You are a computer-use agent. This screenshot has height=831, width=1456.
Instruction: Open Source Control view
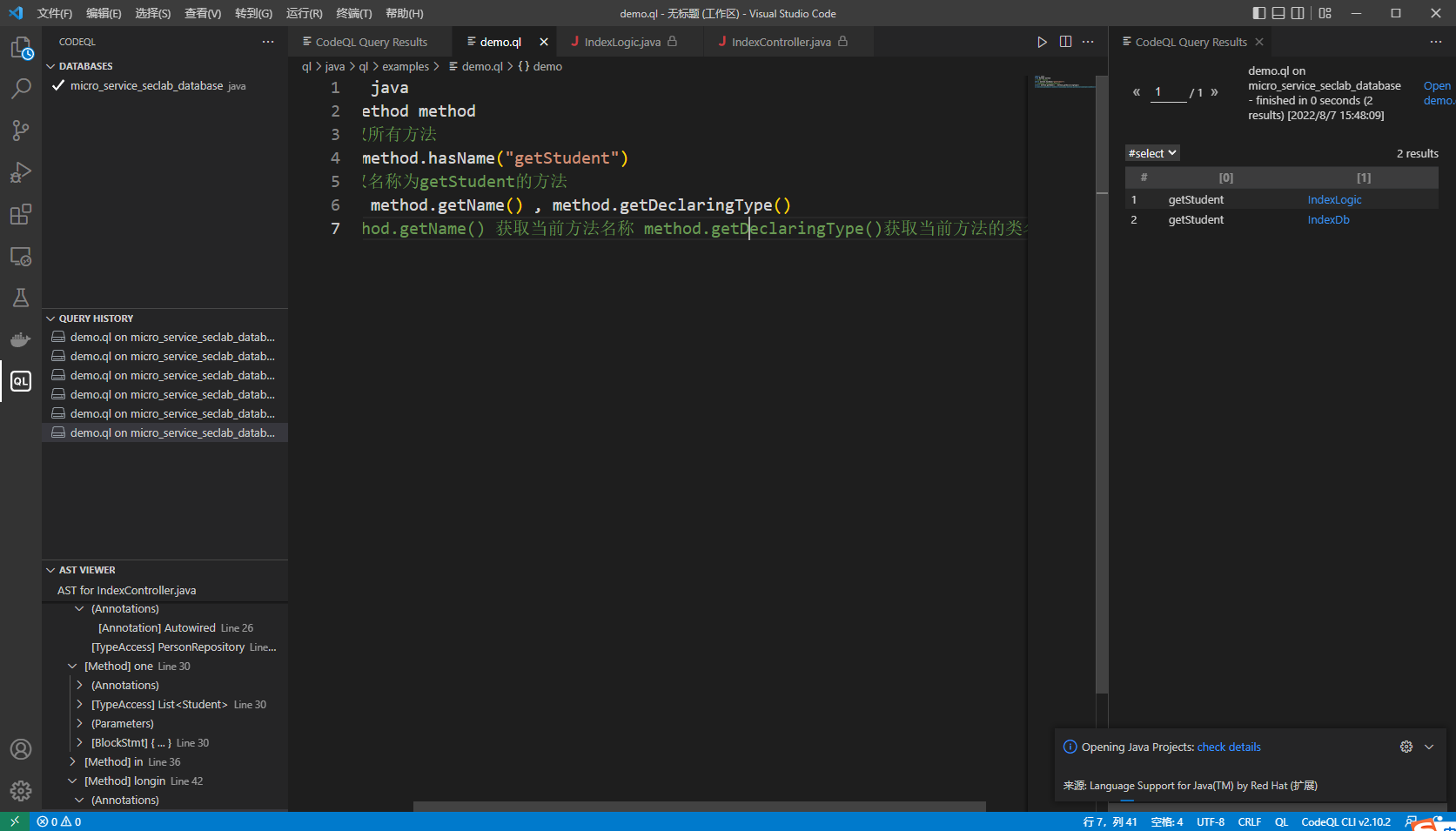(21, 131)
